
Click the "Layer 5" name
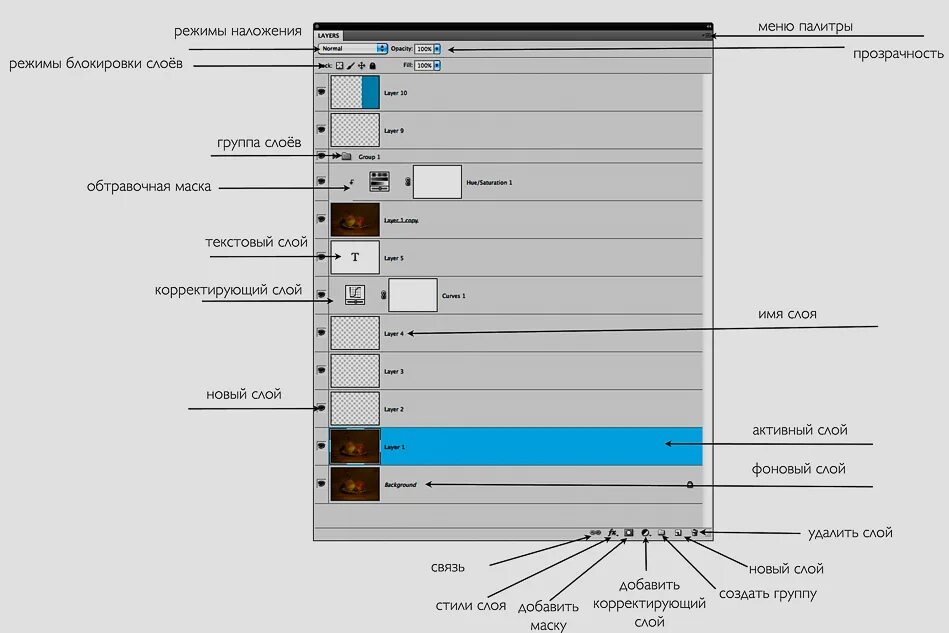(x=393, y=258)
